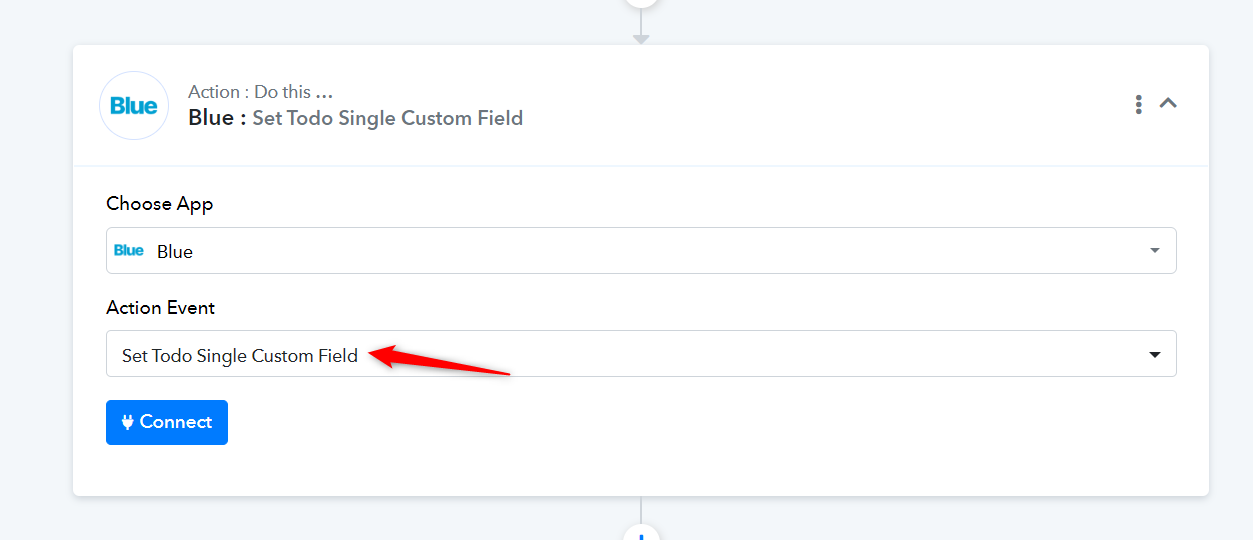Click the down arrow connector above card
The image size is (1253, 540).
(x=641, y=39)
